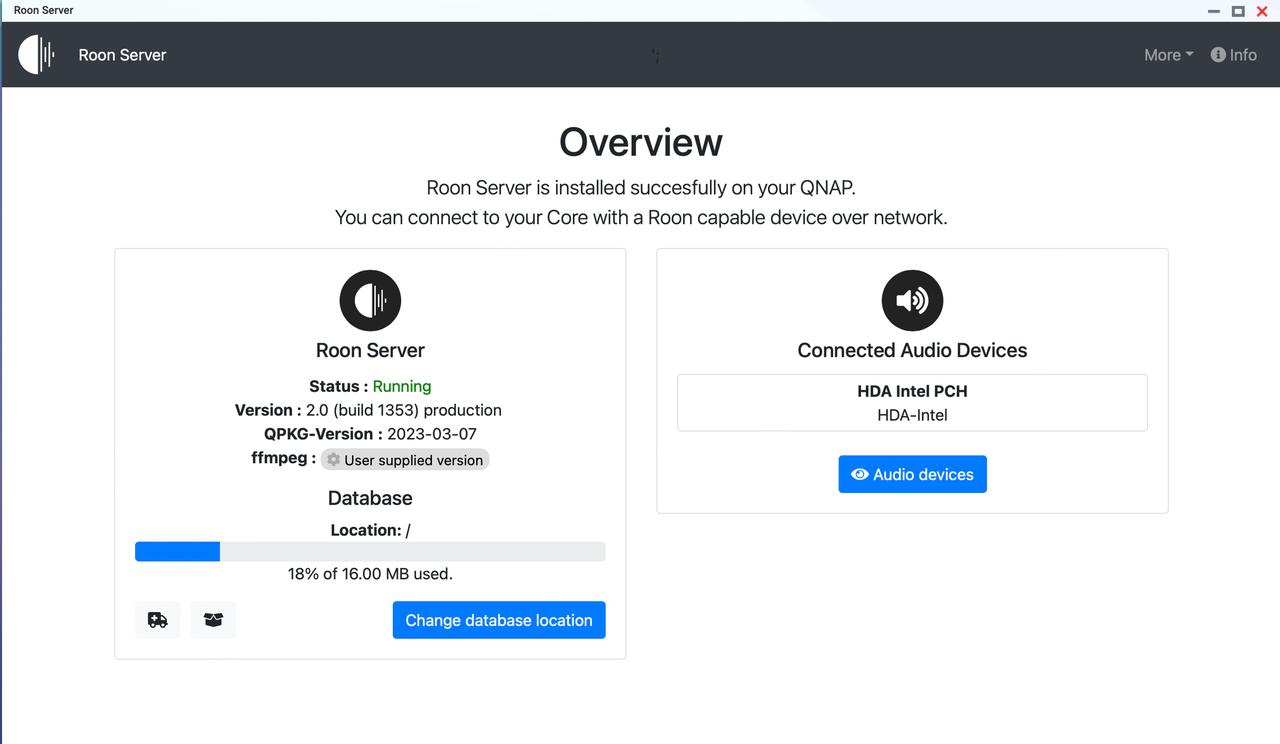Click the ambulance icon button
Screen dimensions: 1280x744
pyautogui.click(x=158, y=620)
